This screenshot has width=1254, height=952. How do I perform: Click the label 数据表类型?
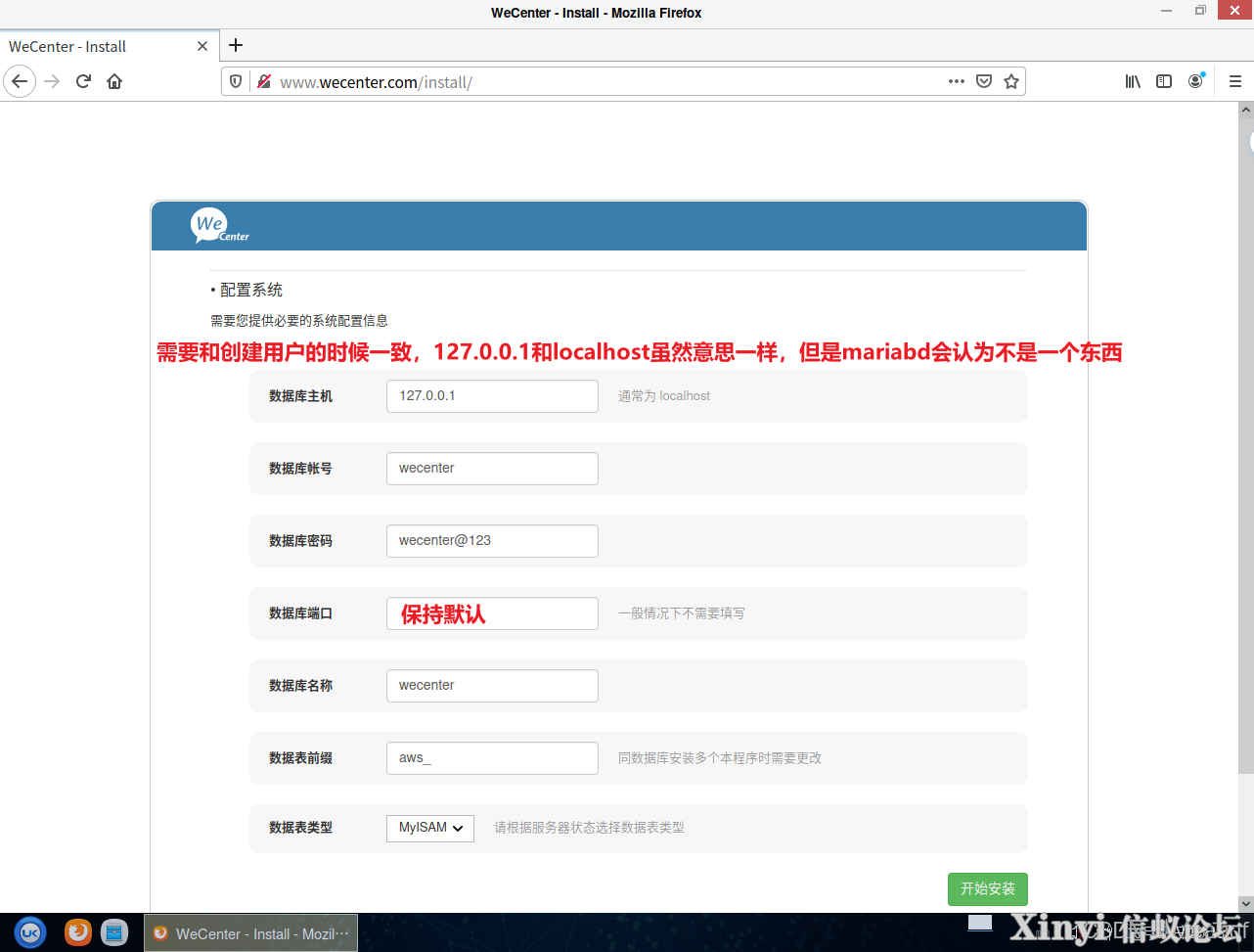[x=301, y=828]
